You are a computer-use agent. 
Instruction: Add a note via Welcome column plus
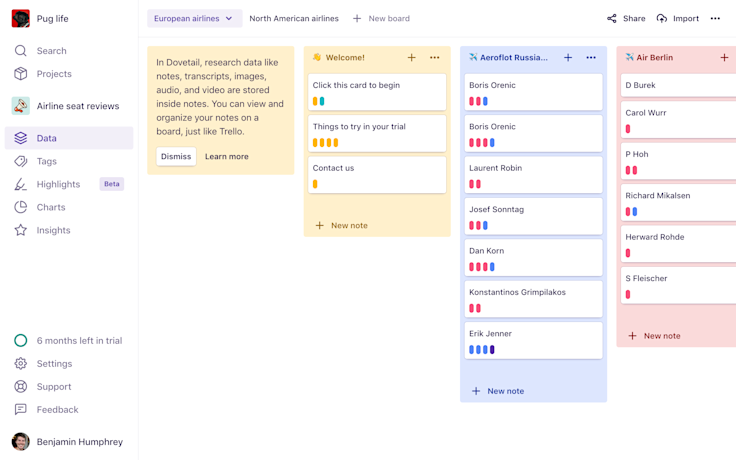pos(412,57)
